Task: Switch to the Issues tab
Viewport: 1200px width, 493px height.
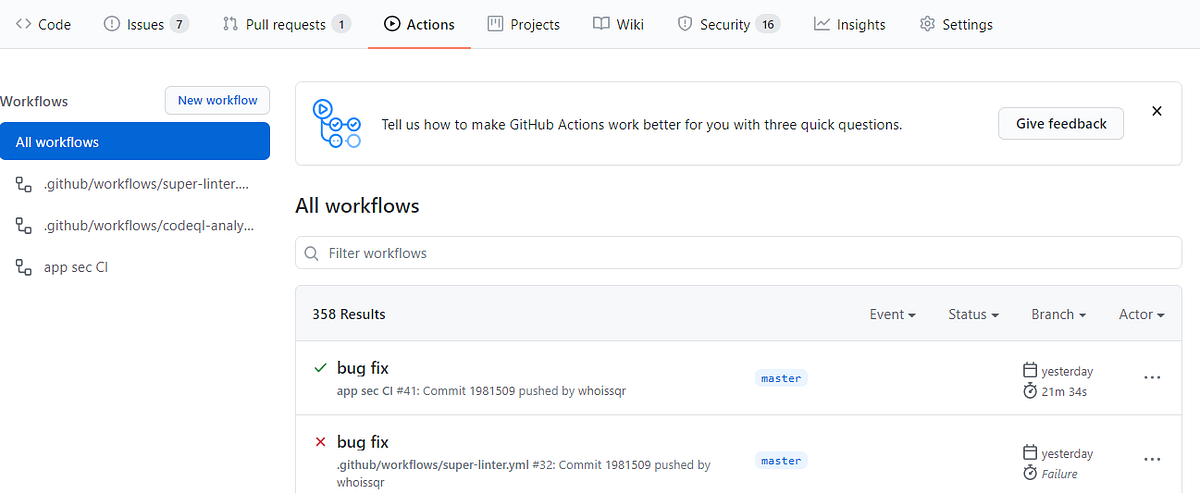Action: tap(146, 24)
